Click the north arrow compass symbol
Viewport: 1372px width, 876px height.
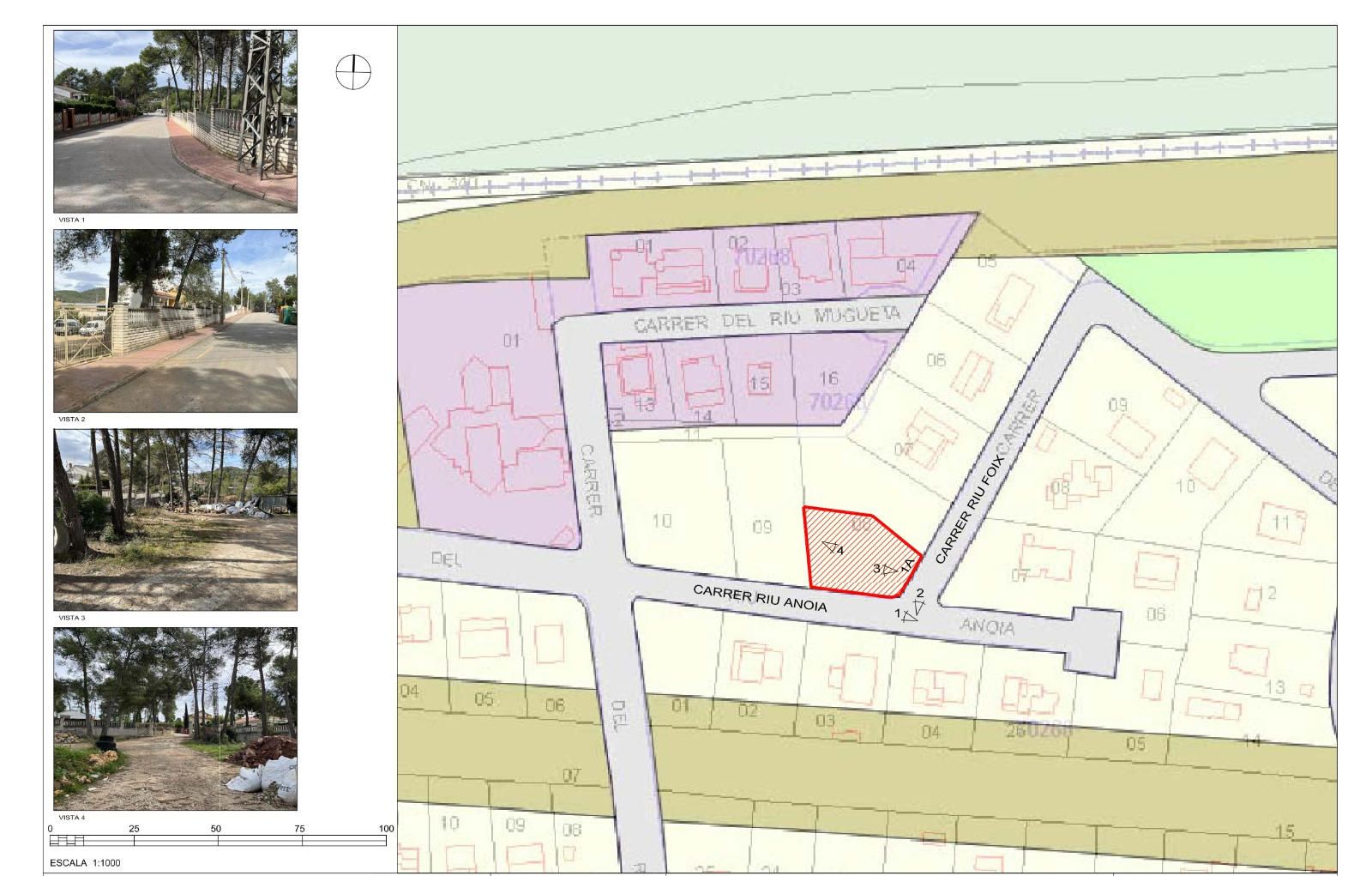click(353, 72)
